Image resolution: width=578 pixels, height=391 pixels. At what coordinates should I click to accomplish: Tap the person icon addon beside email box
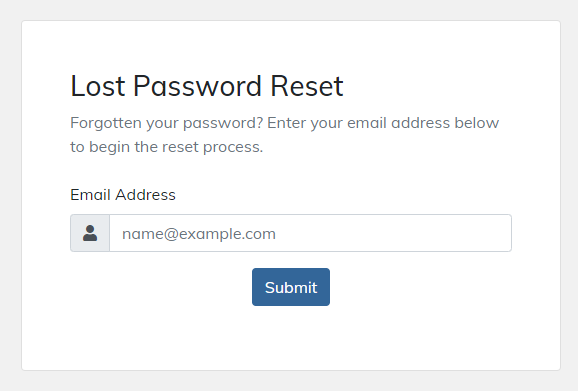(x=90, y=233)
